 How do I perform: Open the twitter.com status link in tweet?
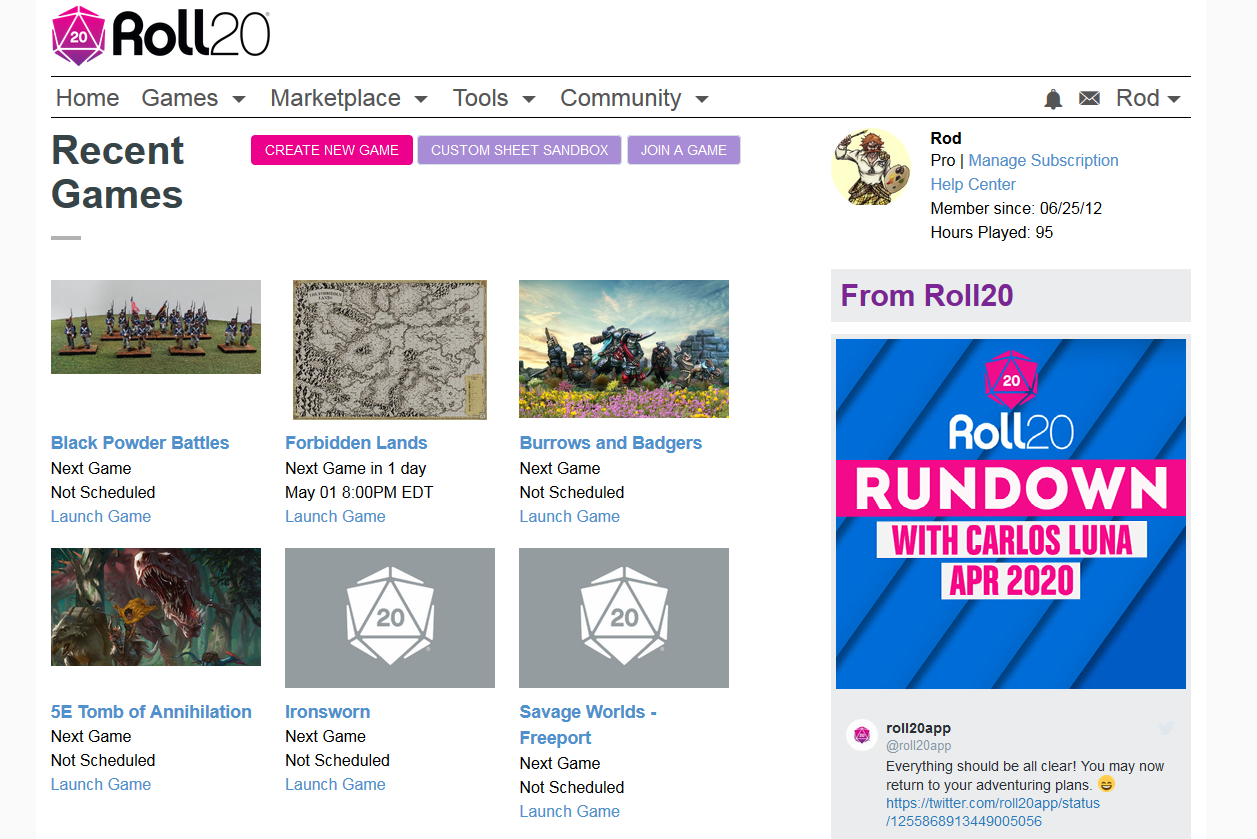click(x=993, y=812)
